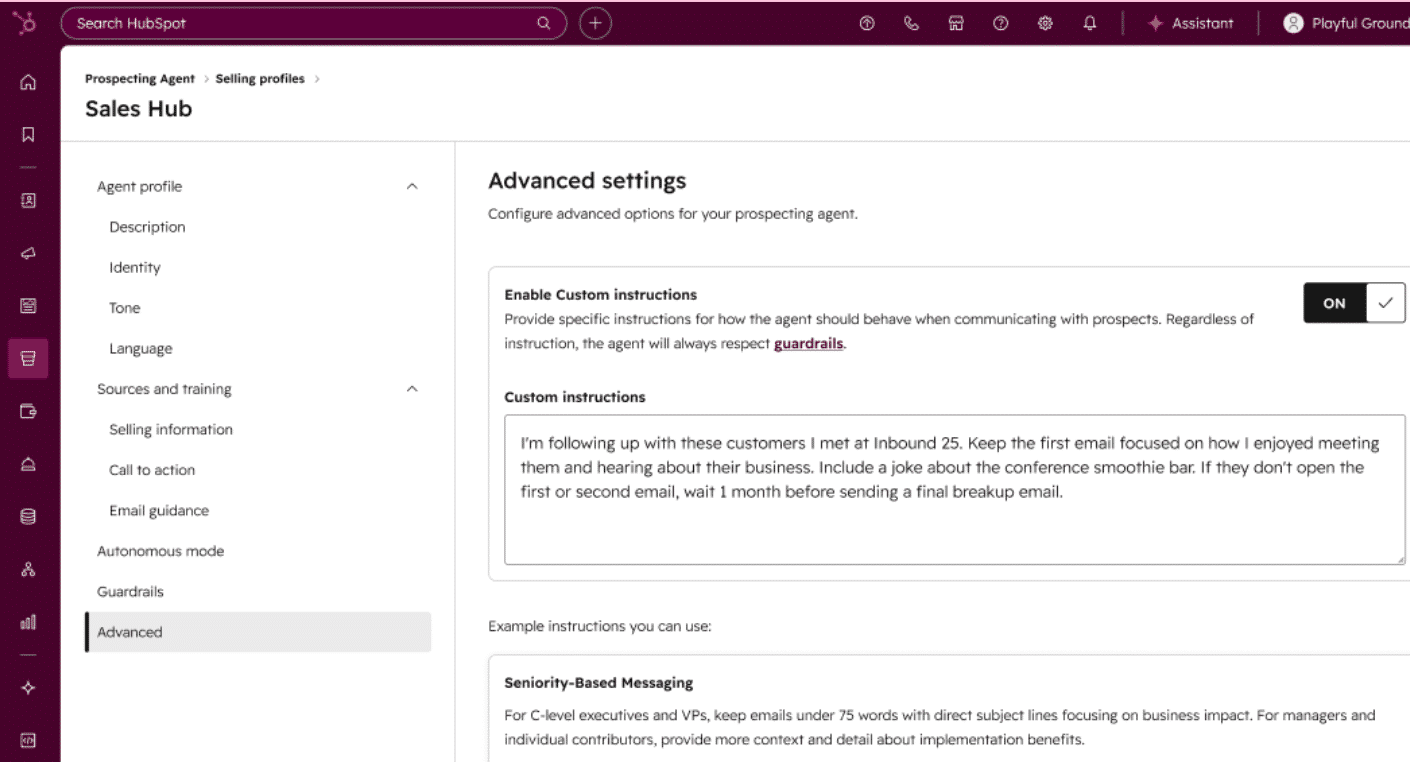Open the Selling information menu item
This screenshot has width=1410, height=762.
click(171, 430)
